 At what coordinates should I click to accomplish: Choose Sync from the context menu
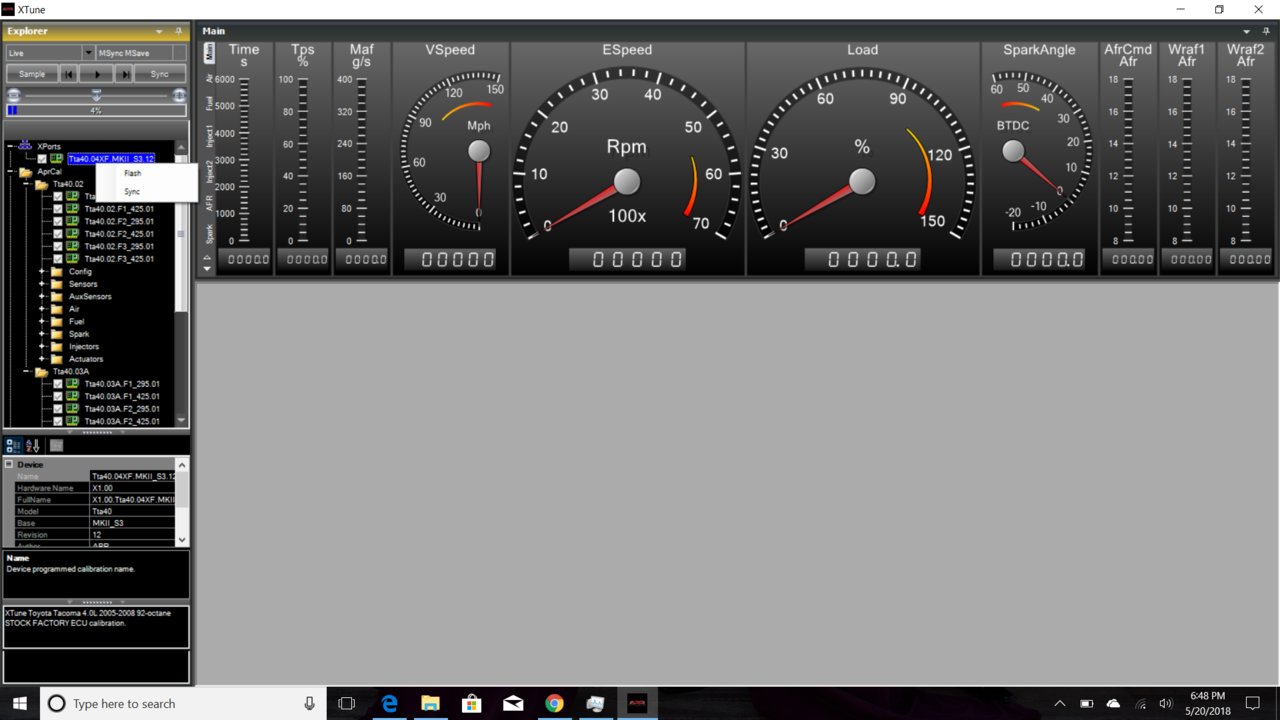pos(146,191)
